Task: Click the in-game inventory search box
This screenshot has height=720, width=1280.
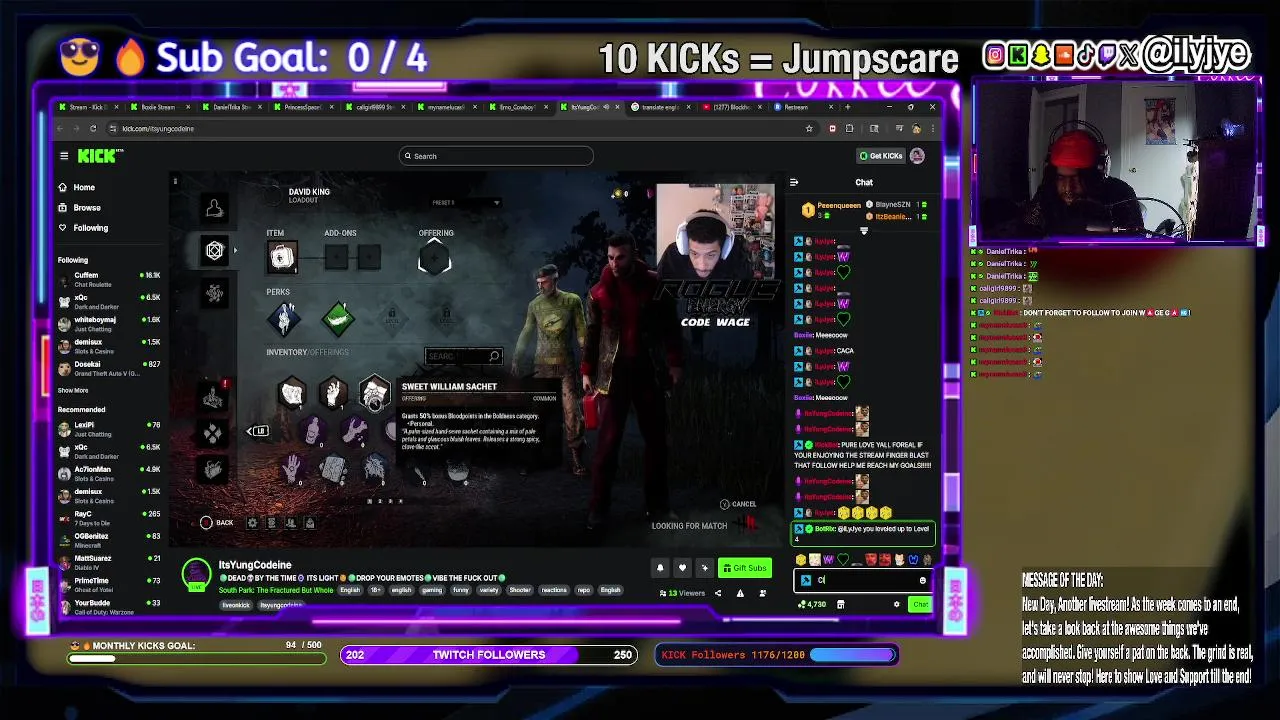Action: (463, 356)
